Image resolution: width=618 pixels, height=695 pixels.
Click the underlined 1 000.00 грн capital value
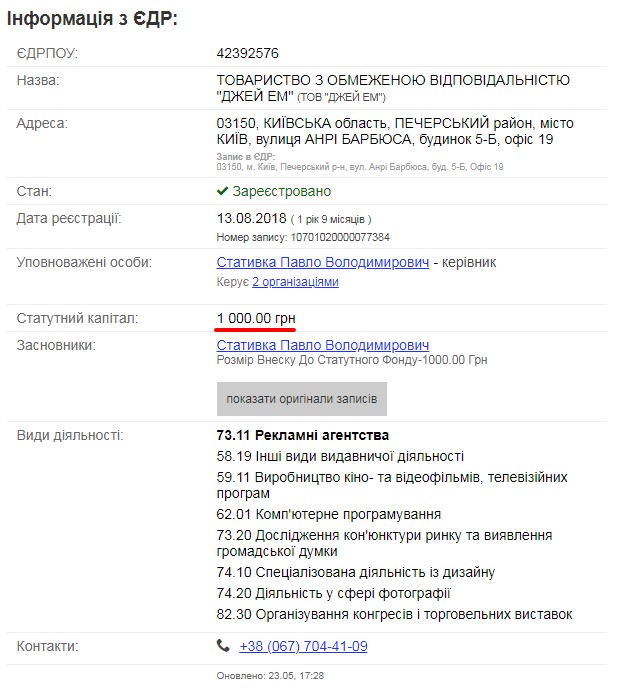(x=256, y=318)
